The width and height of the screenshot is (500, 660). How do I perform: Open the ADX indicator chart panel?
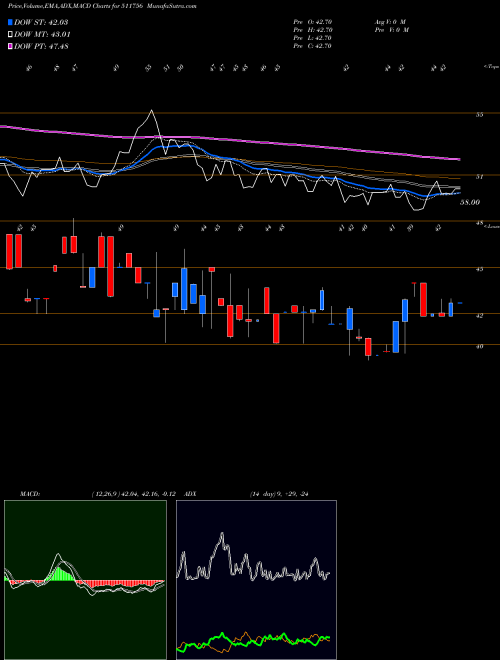coord(256,580)
